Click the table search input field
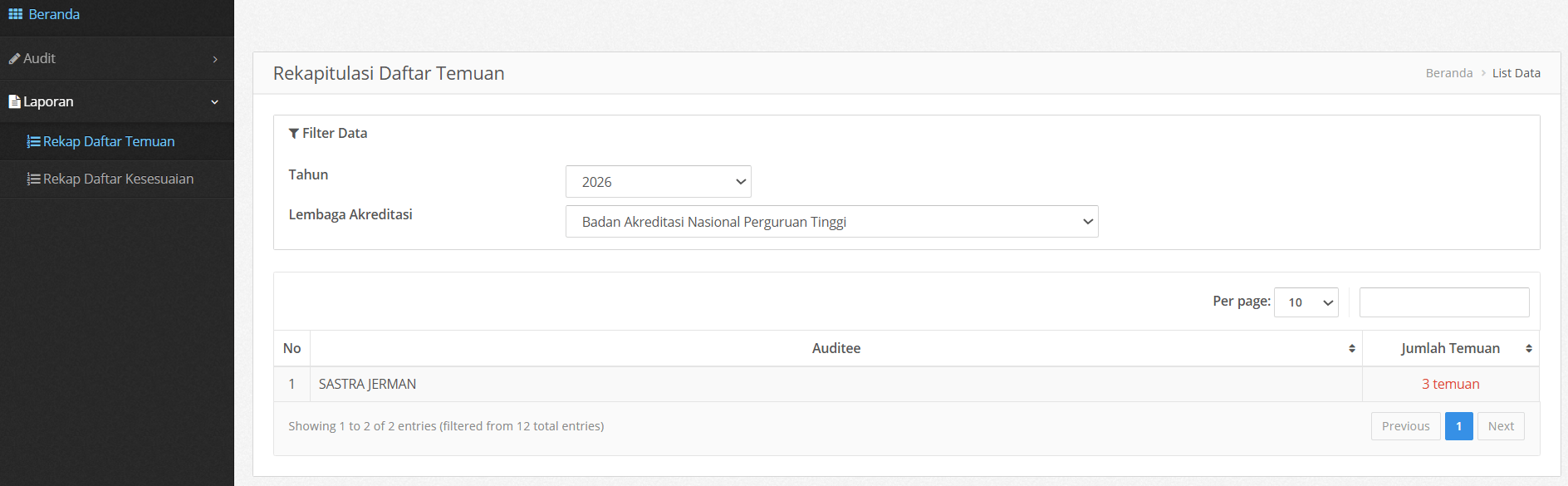Screen dimensions: 1568x486 (x=1444, y=302)
